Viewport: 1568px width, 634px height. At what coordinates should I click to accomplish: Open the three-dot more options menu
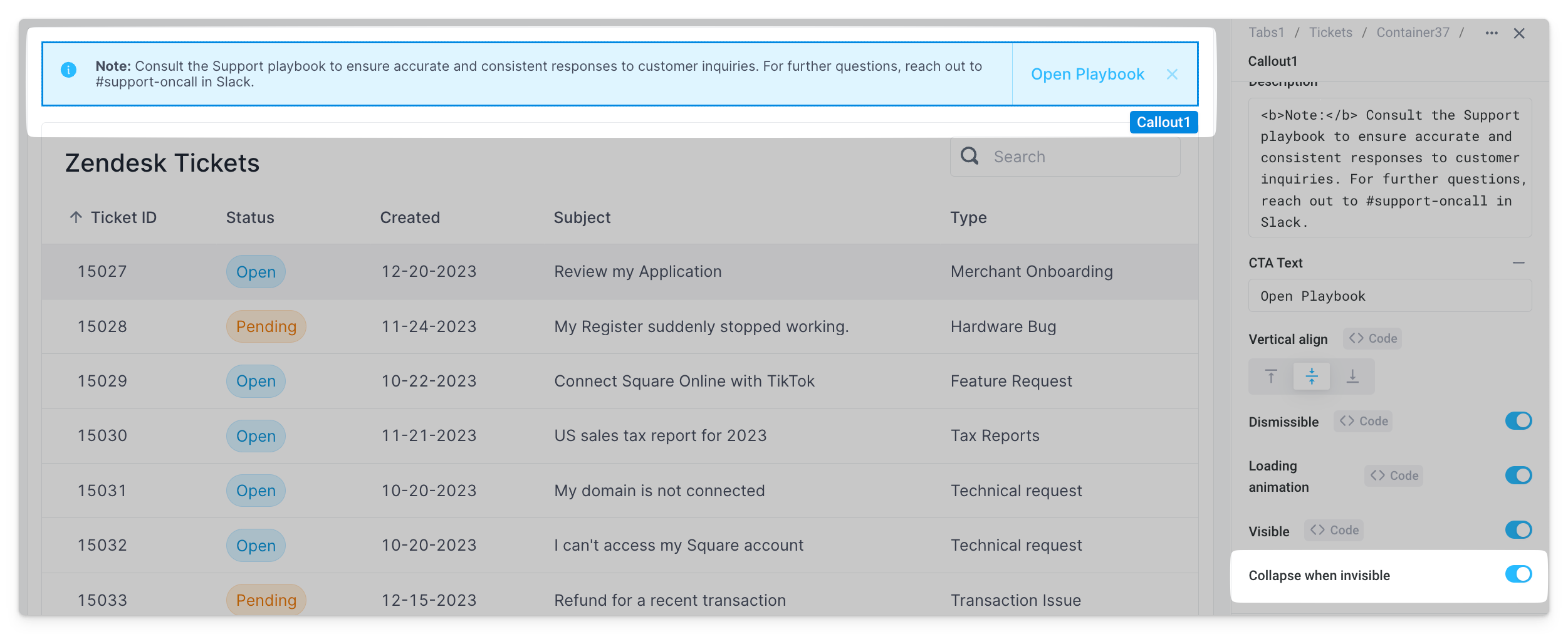pyautogui.click(x=1492, y=33)
